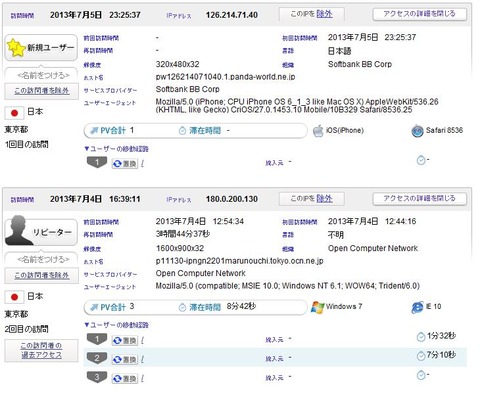Viewport: 480px width, 397px height.
Task: Click the Safari 8536 browser icon
Action: [x=417, y=131]
